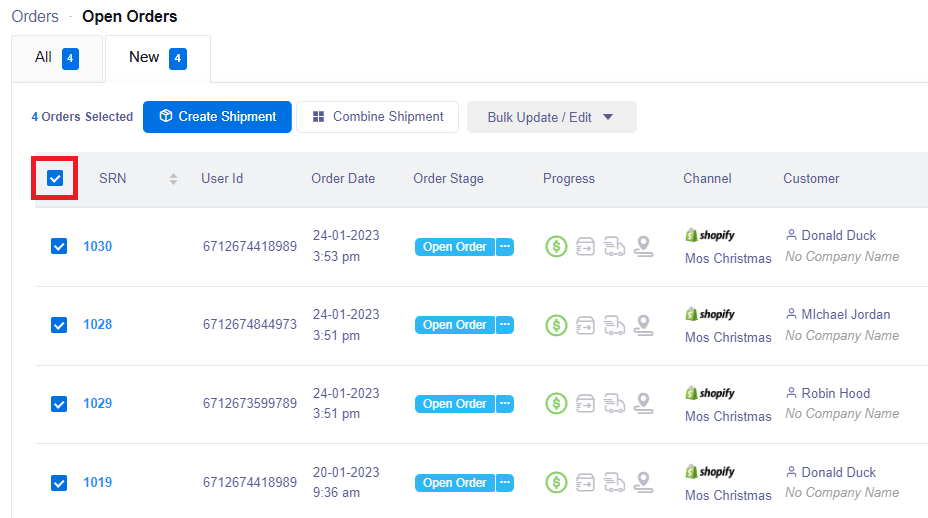The height and width of the screenshot is (518, 928).
Task: Open the stage options menu for order 1028
Action: pyautogui.click(x=505, y=324)
